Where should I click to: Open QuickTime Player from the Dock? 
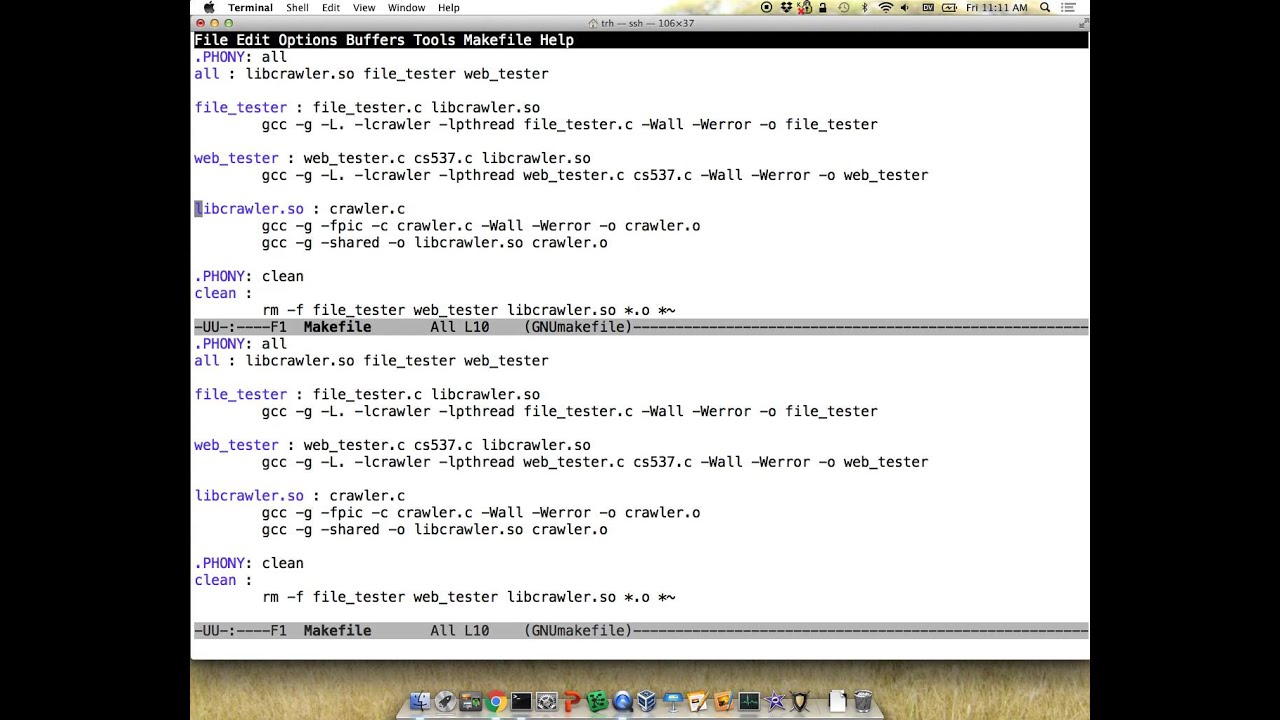click(x=622, y=701)
